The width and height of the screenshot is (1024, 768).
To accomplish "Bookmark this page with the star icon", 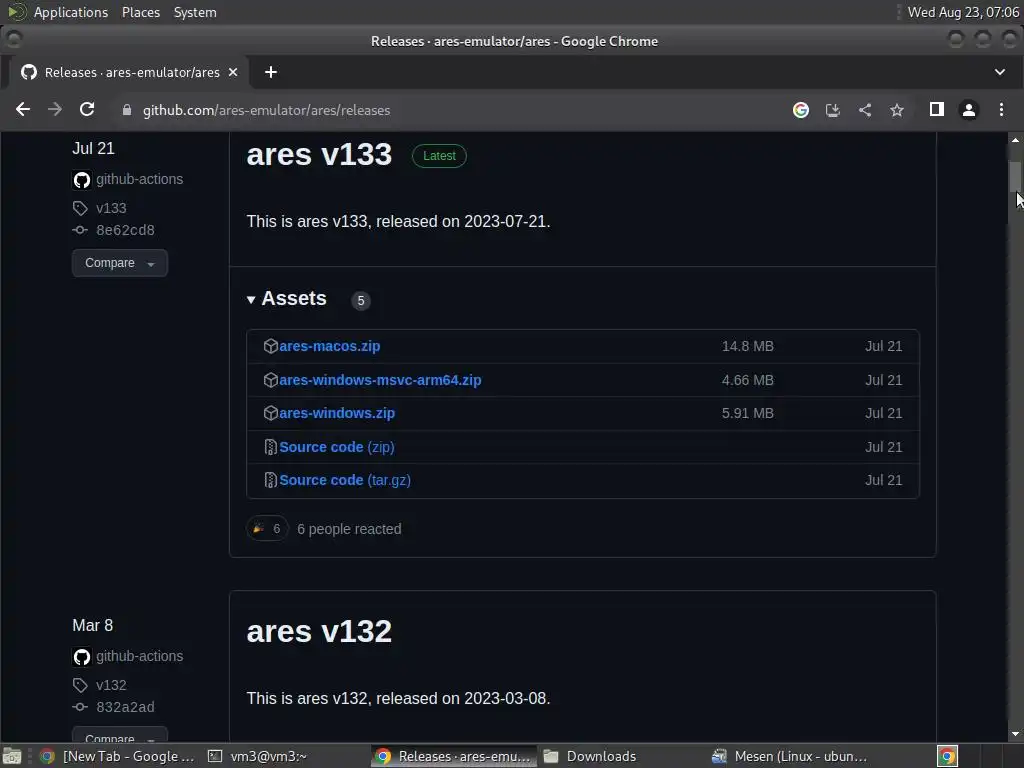I will 897,110.
